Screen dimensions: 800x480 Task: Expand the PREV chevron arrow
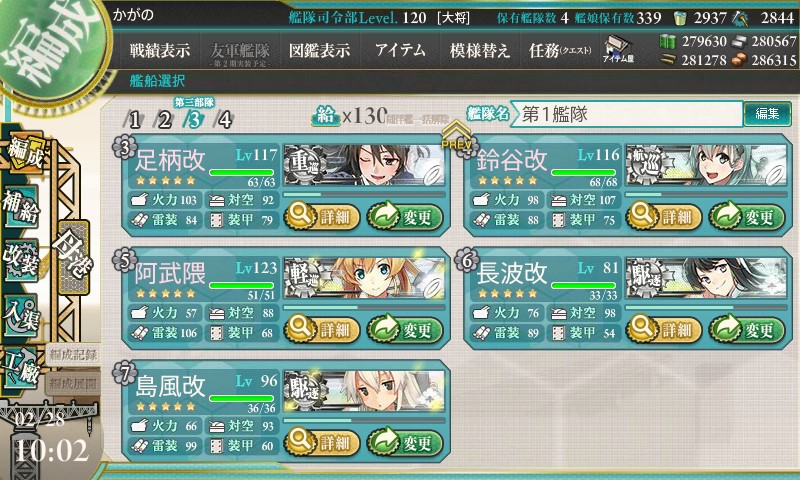pos(456,136)
